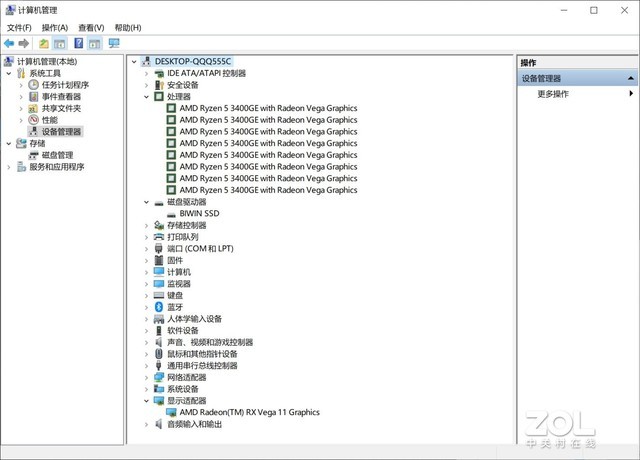Close the 计算机管理 window
This screenshot has width=640, height=460.
pyautogui.click(x=624, y=10)
